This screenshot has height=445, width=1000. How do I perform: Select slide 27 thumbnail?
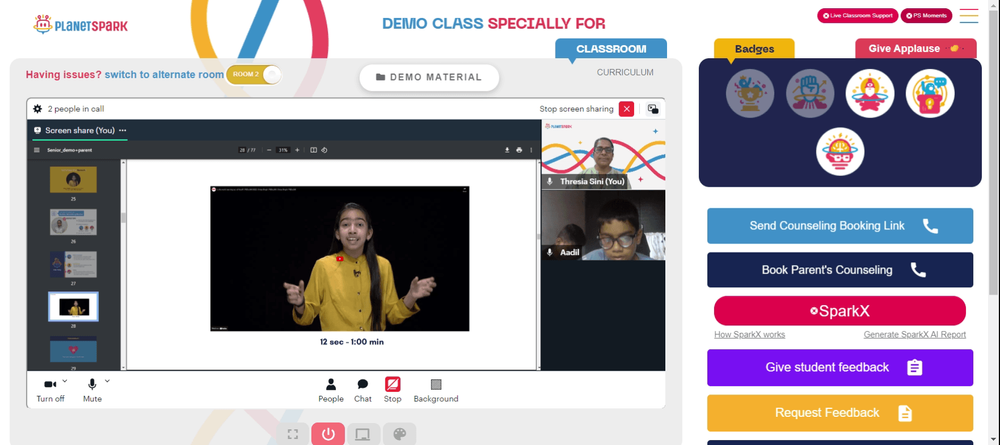coord(73,264)
